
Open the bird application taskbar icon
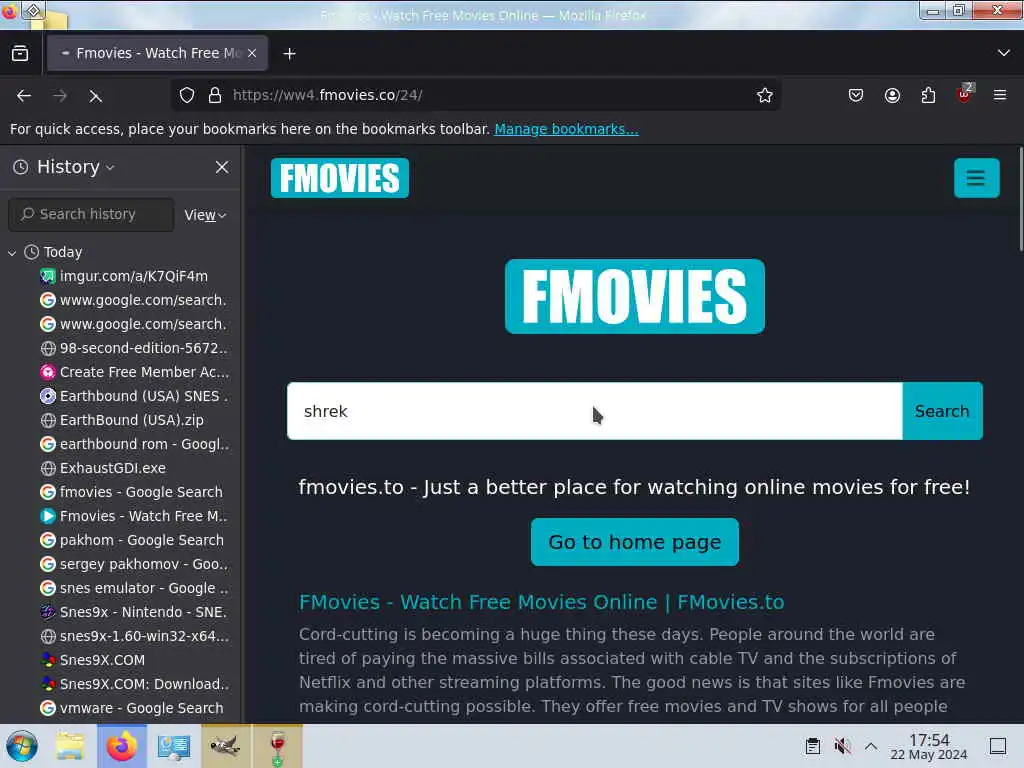click(x=225, y=746)
